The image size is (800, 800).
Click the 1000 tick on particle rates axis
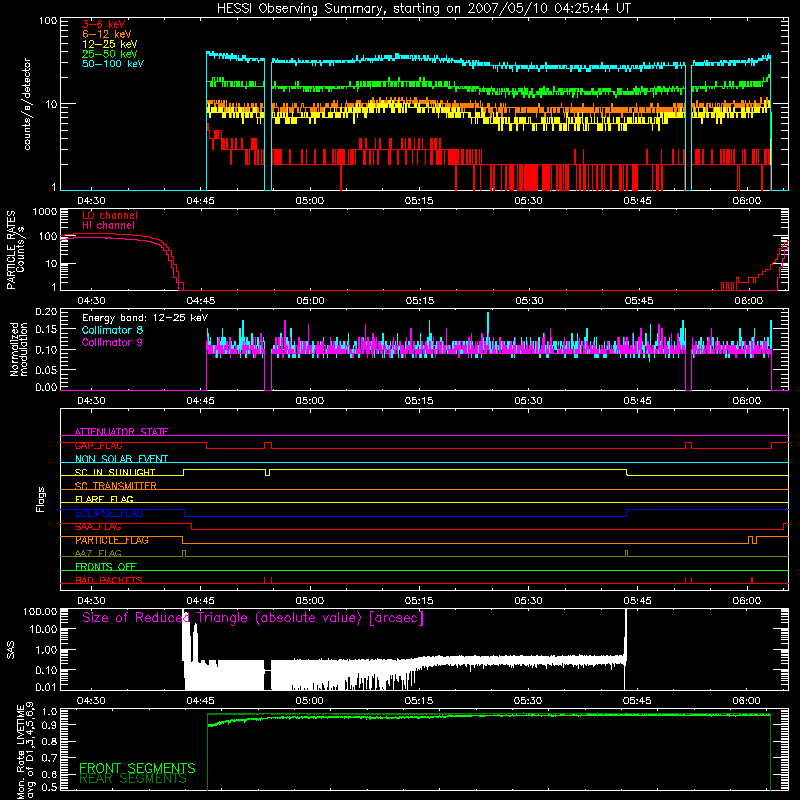pos(44,211)
